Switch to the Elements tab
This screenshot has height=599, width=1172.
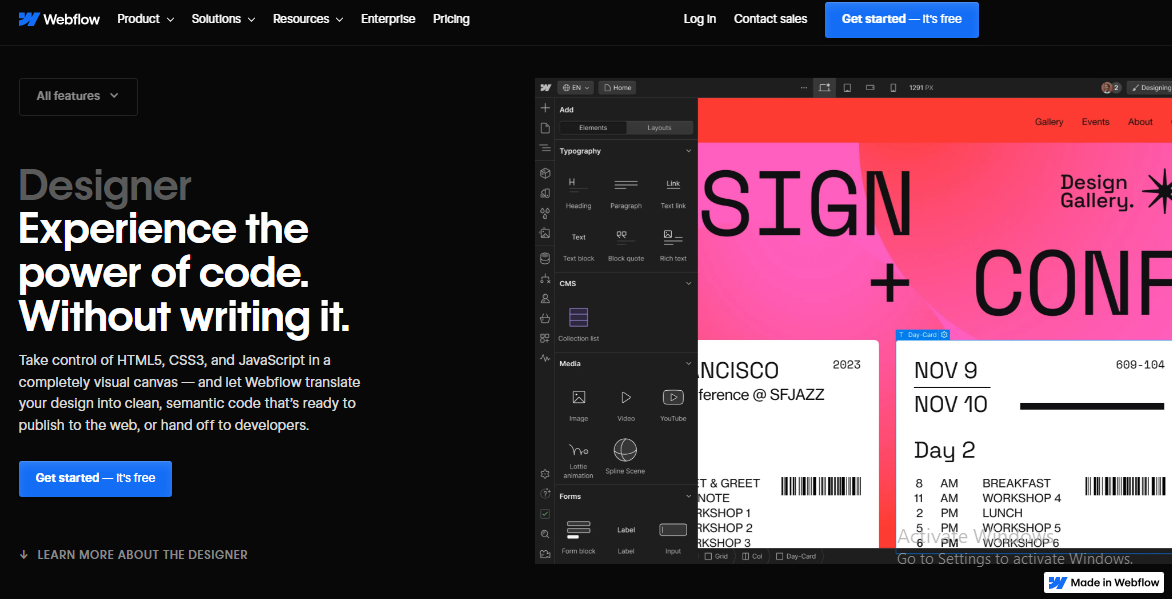593,128
